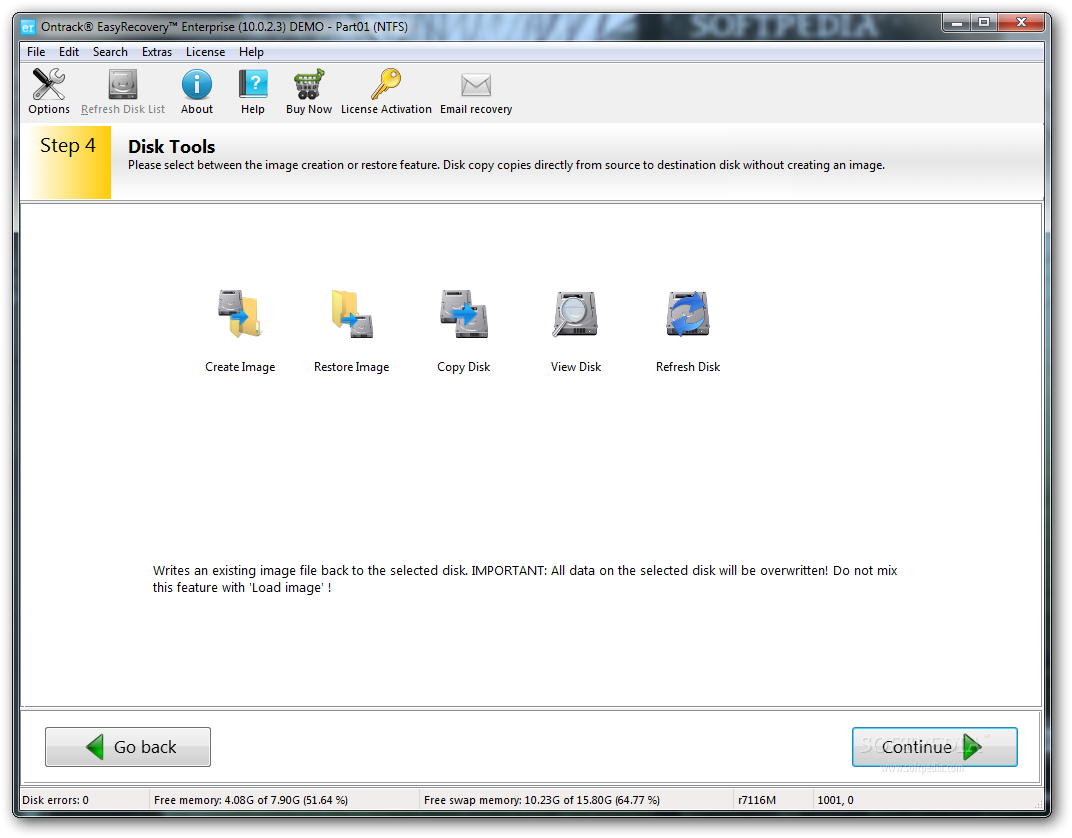Click the 'Please select between the image creation' instruction text

coord(506,165)
